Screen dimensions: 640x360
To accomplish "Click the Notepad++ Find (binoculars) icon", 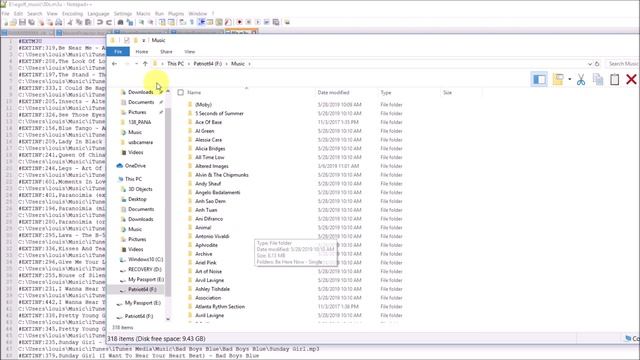I will coord(120,22).
